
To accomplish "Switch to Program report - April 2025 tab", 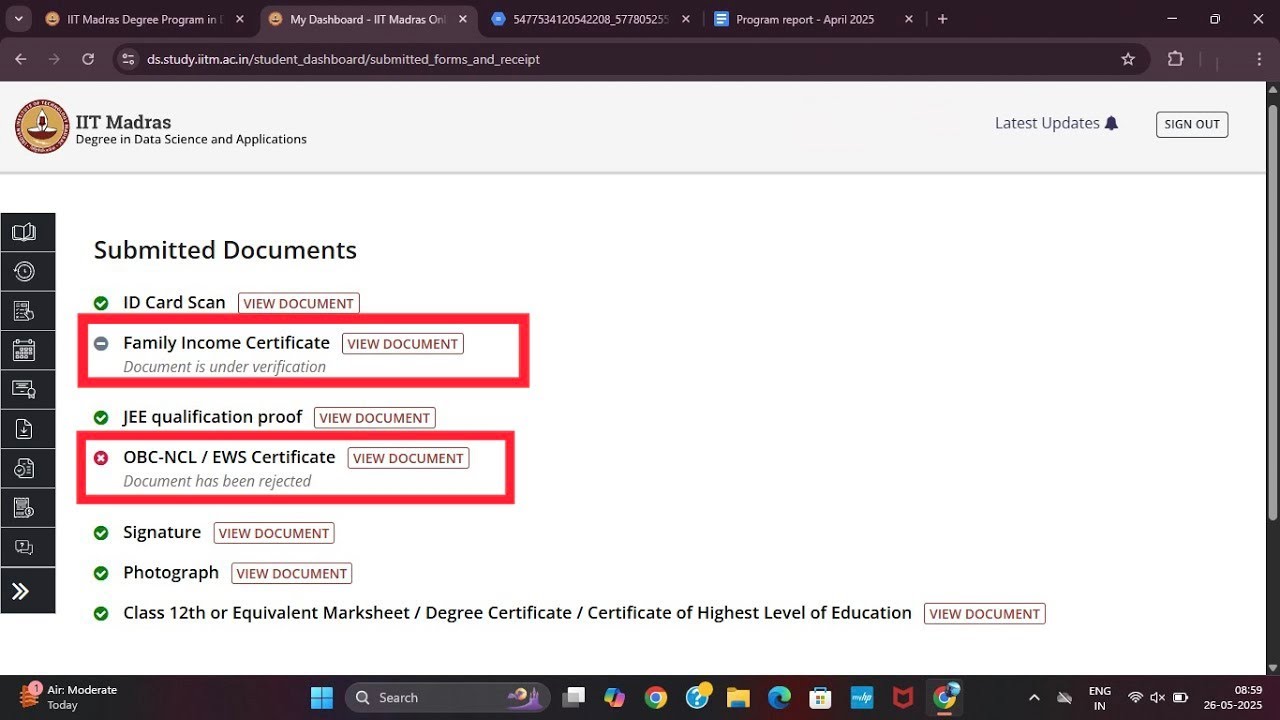I will 805,19.
